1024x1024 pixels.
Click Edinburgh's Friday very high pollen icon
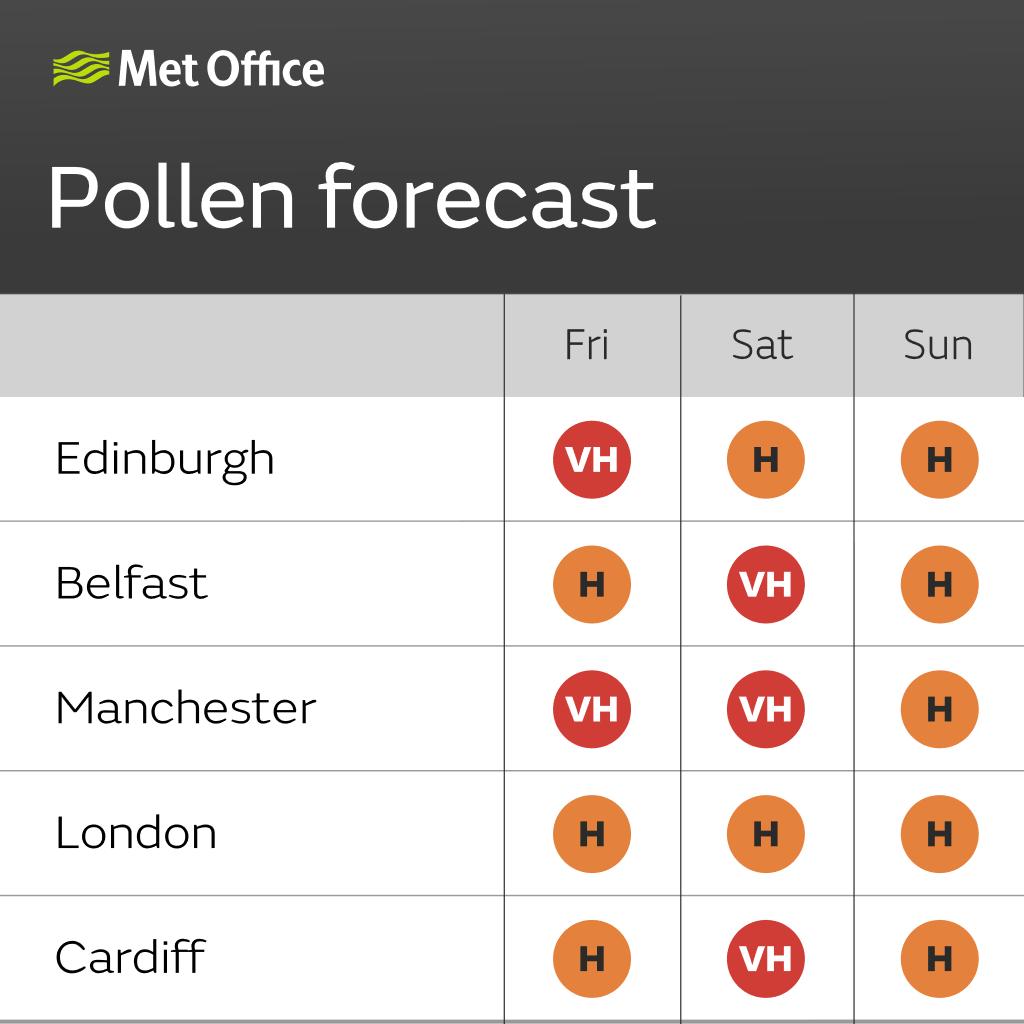[x=592, y=459]
